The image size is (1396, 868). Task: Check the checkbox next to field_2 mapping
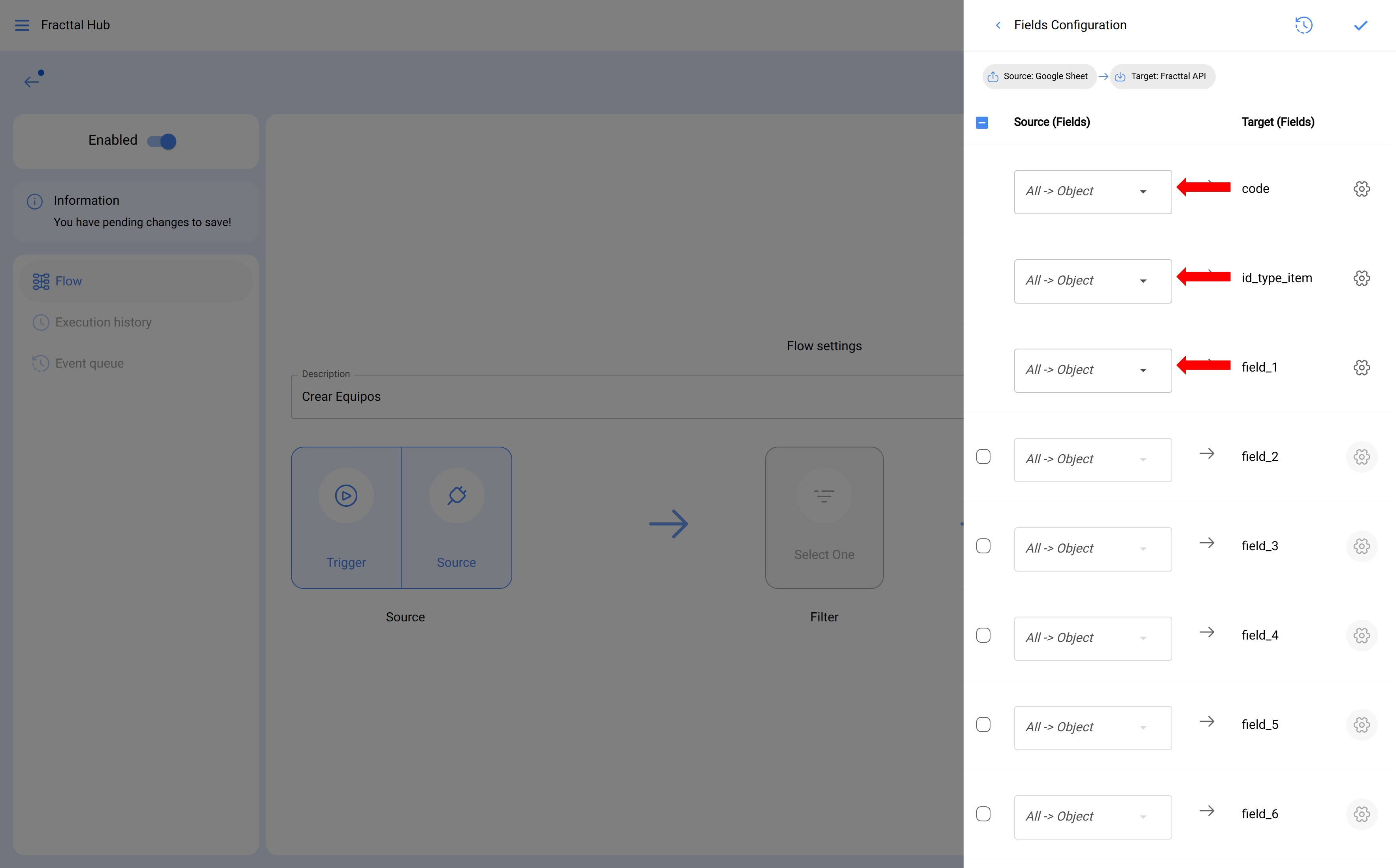[984, 456]
